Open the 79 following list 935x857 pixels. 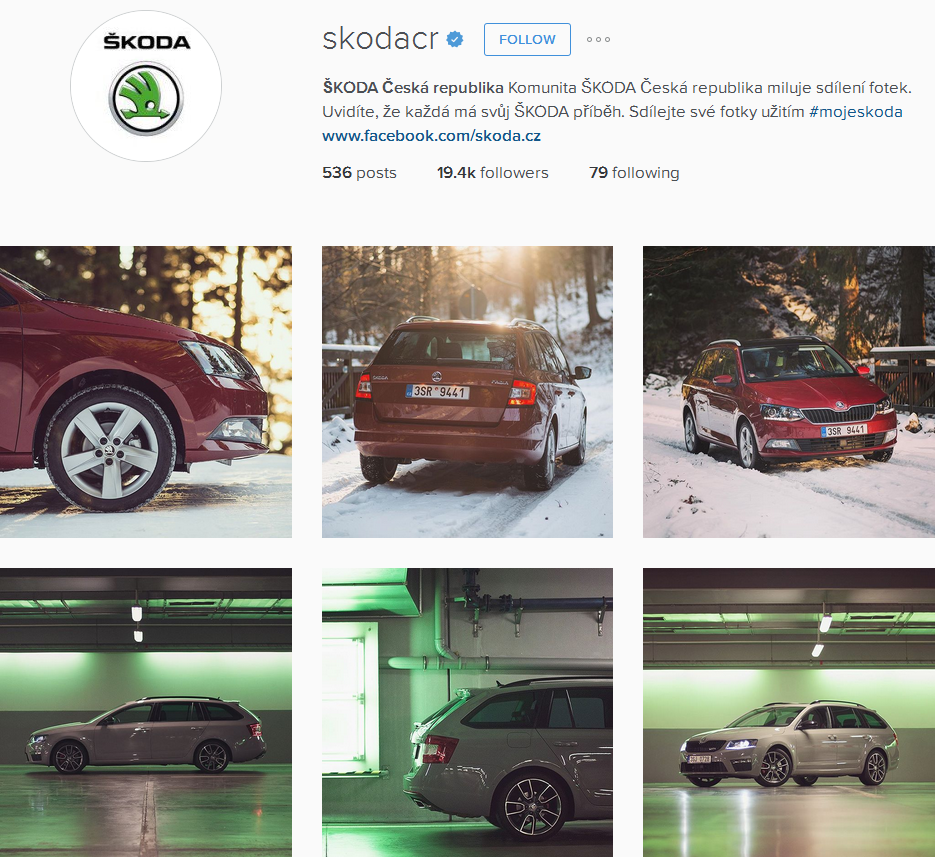pyautogui.click(x=634, y=172)
